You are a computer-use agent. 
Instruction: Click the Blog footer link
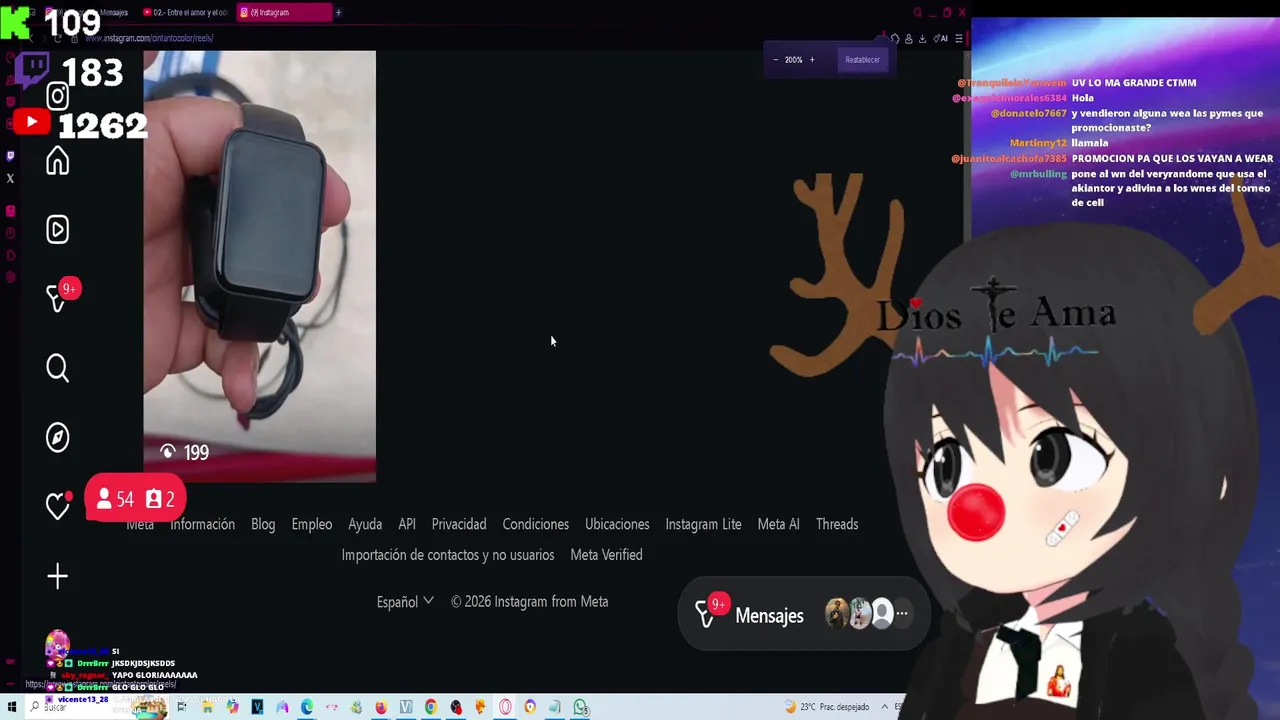263,524
